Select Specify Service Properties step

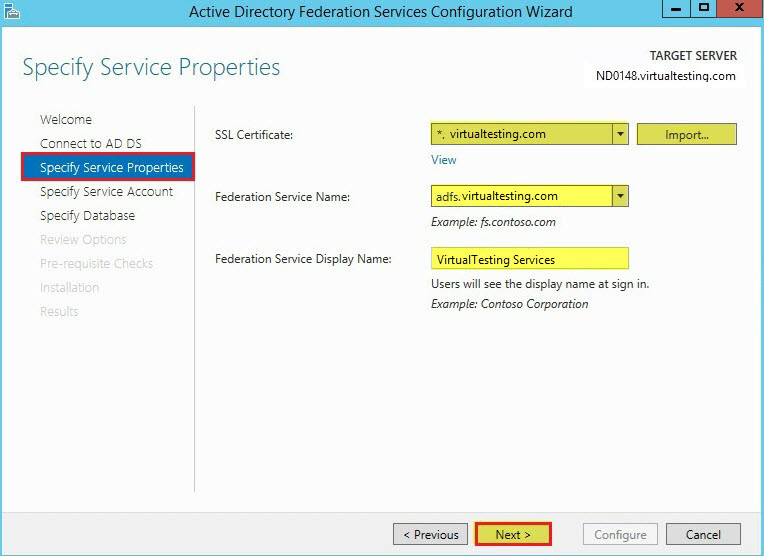[x=108, y=167]
